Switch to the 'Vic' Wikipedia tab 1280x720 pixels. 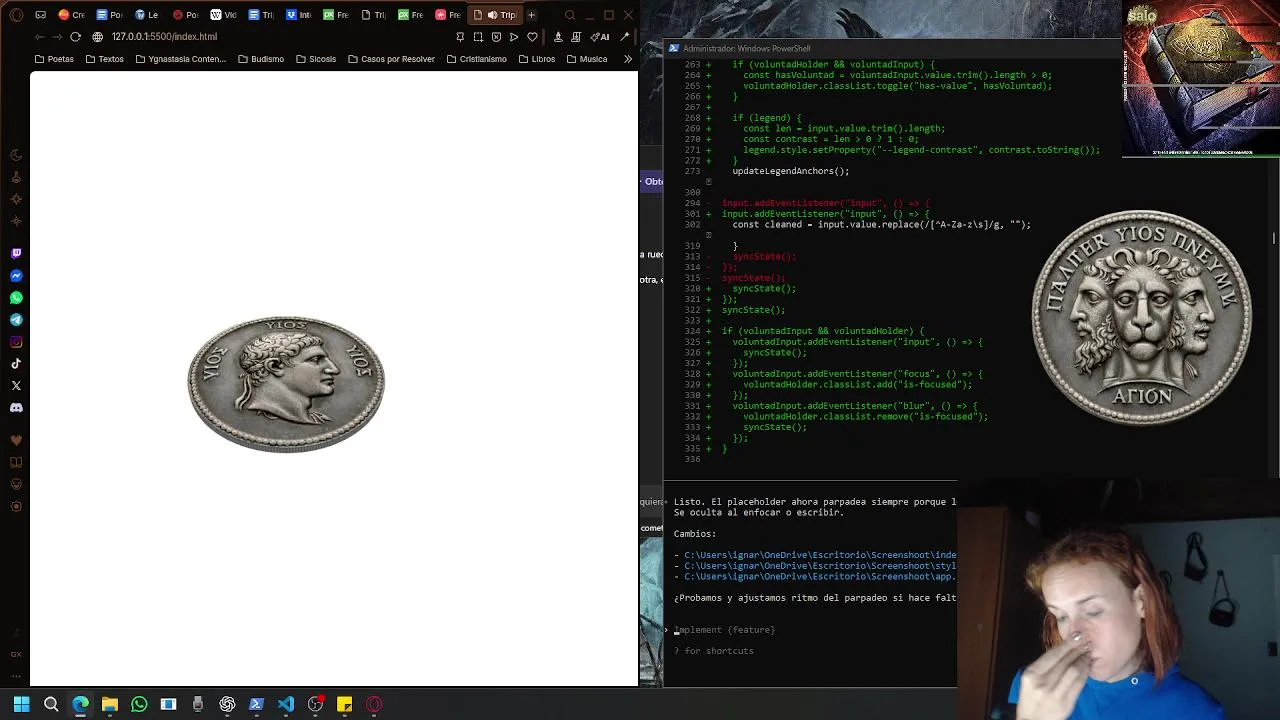223,15
